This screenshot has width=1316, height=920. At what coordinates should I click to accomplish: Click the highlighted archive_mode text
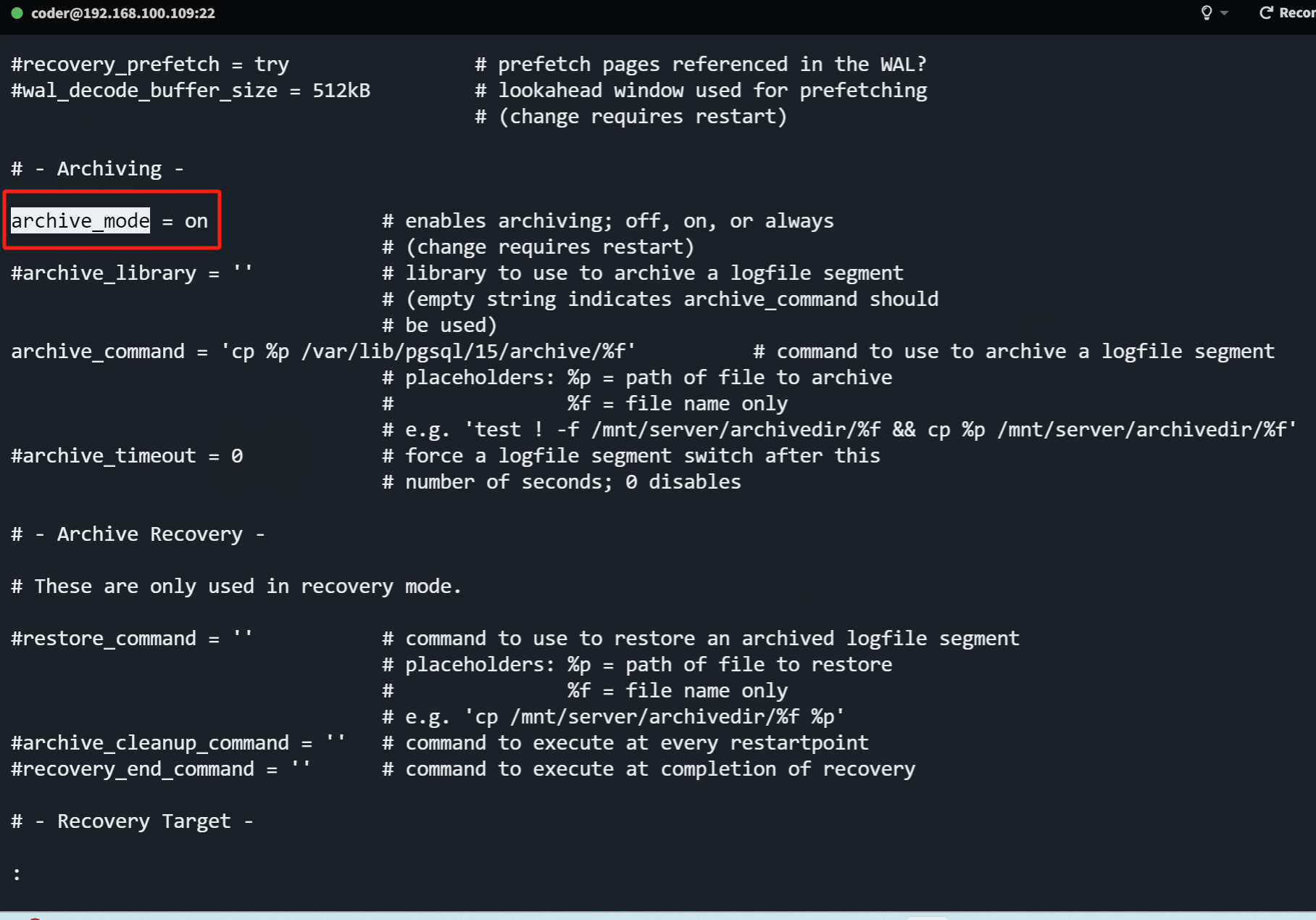[x=80, y=220]
